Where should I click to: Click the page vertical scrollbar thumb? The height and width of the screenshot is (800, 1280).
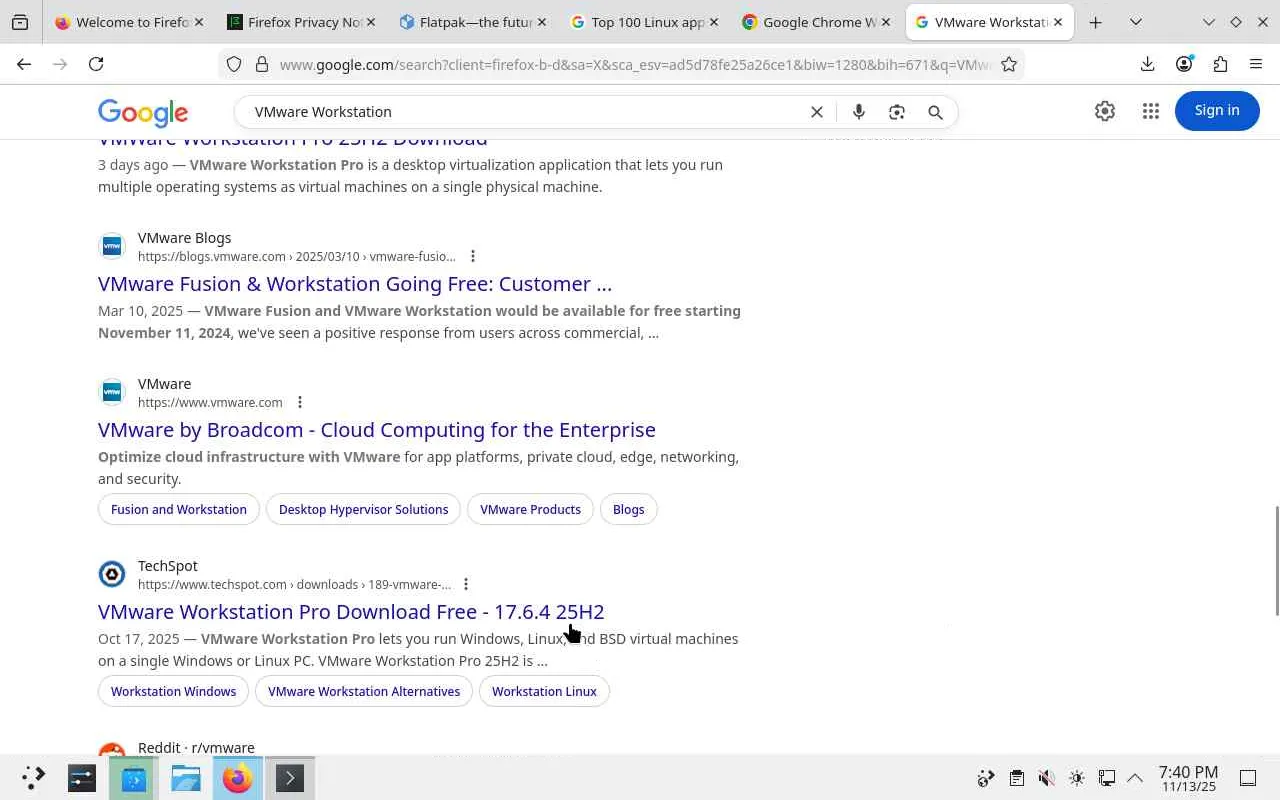pos(1276,561)
